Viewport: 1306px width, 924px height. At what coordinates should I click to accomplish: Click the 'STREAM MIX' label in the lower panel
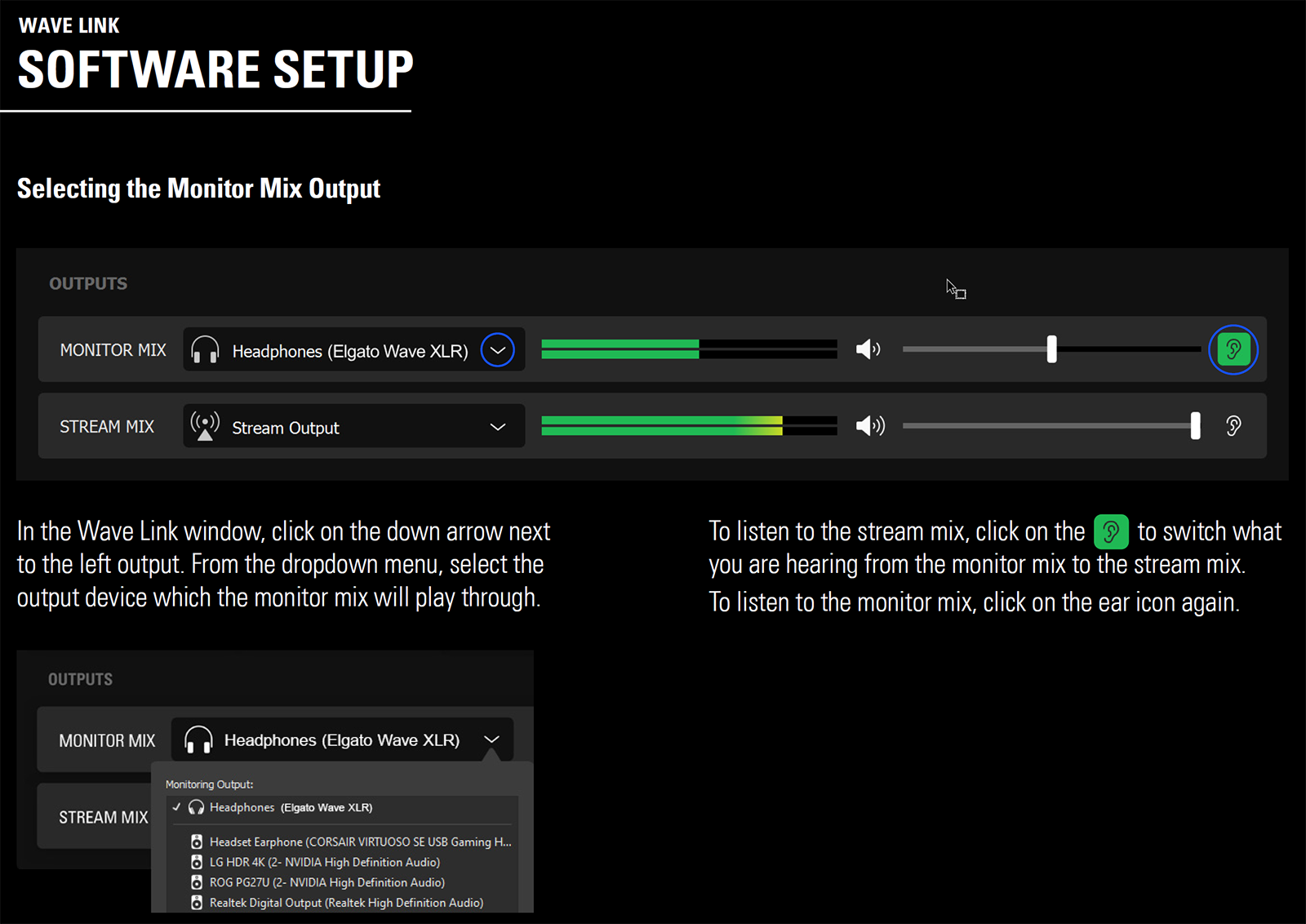point(104,817)
